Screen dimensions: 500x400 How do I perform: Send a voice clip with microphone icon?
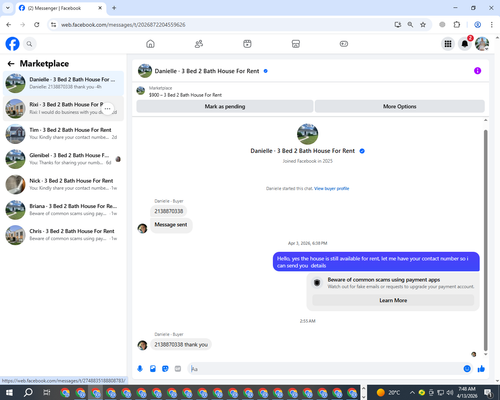click(x=140, y=369)
